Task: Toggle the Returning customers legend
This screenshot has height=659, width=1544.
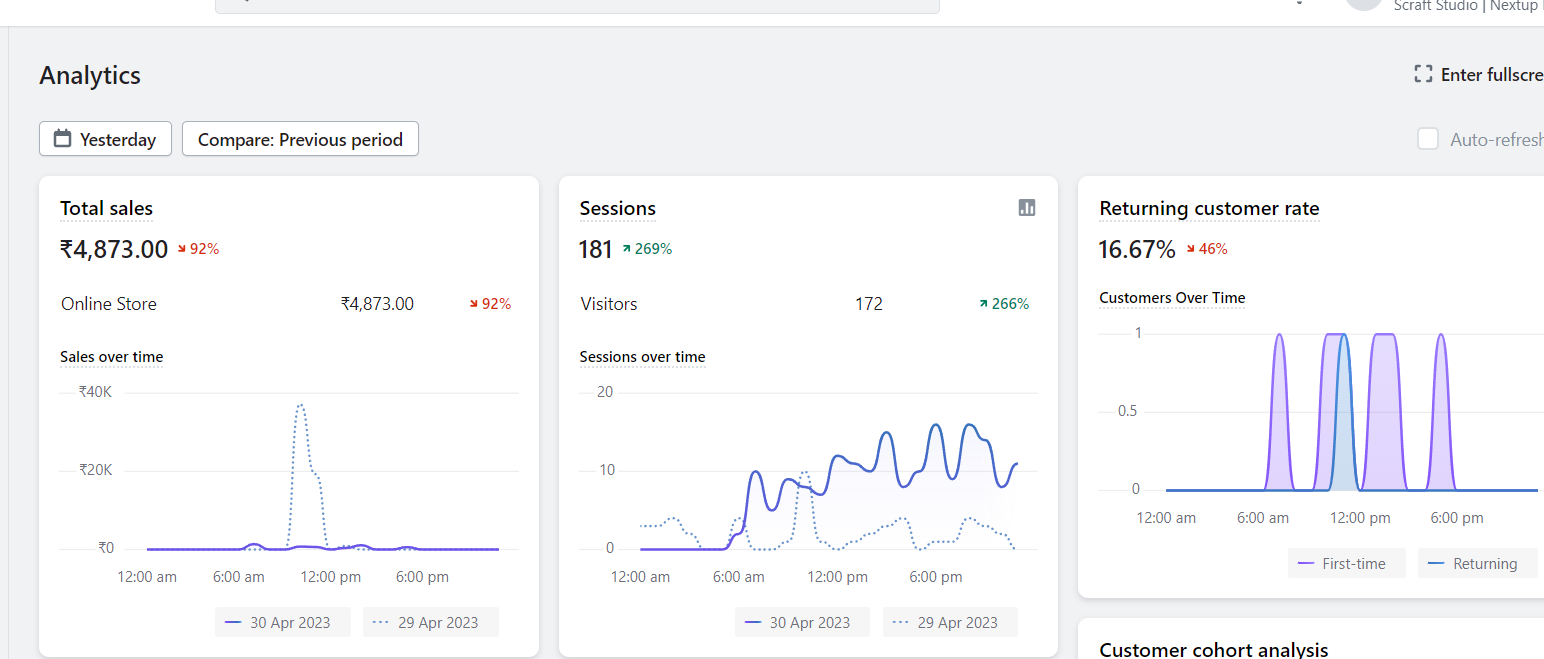Action: point(1477,563)
